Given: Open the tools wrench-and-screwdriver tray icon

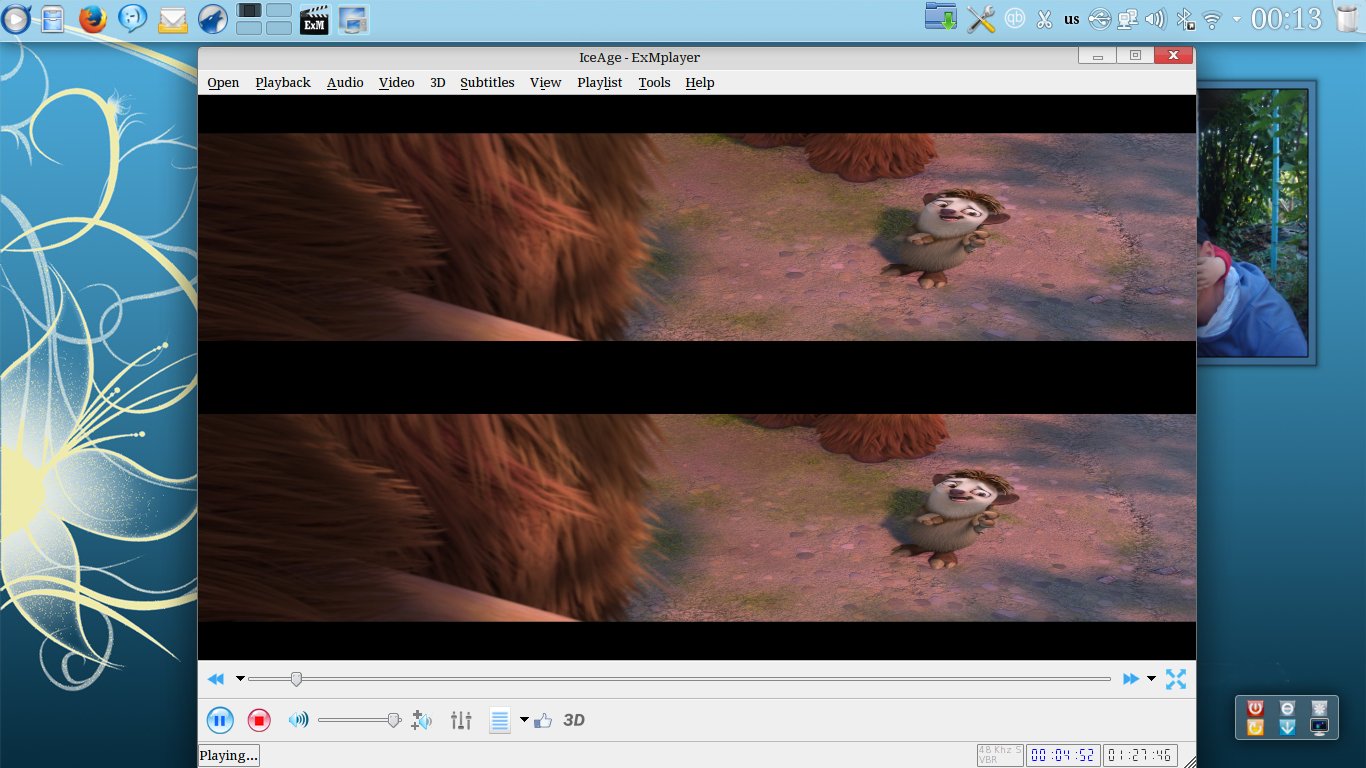Looking at the screenshot, I should 981,19.
